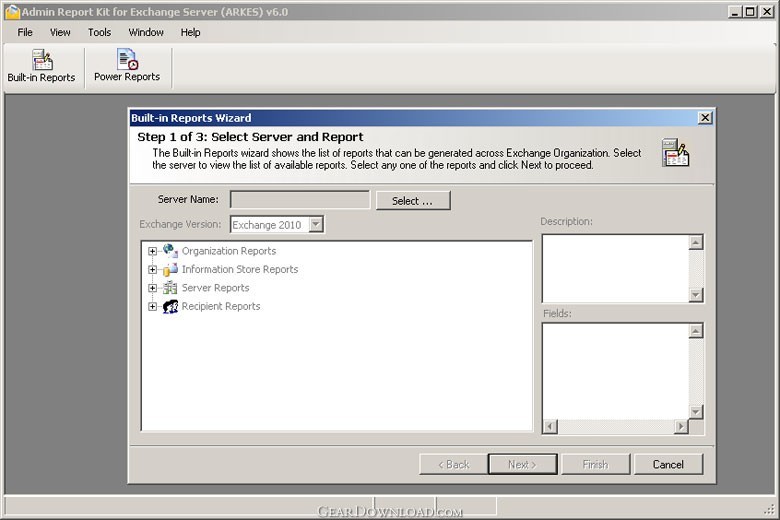
Task: Select Recipient Reports tree item text
Action: tap(221, 306)
